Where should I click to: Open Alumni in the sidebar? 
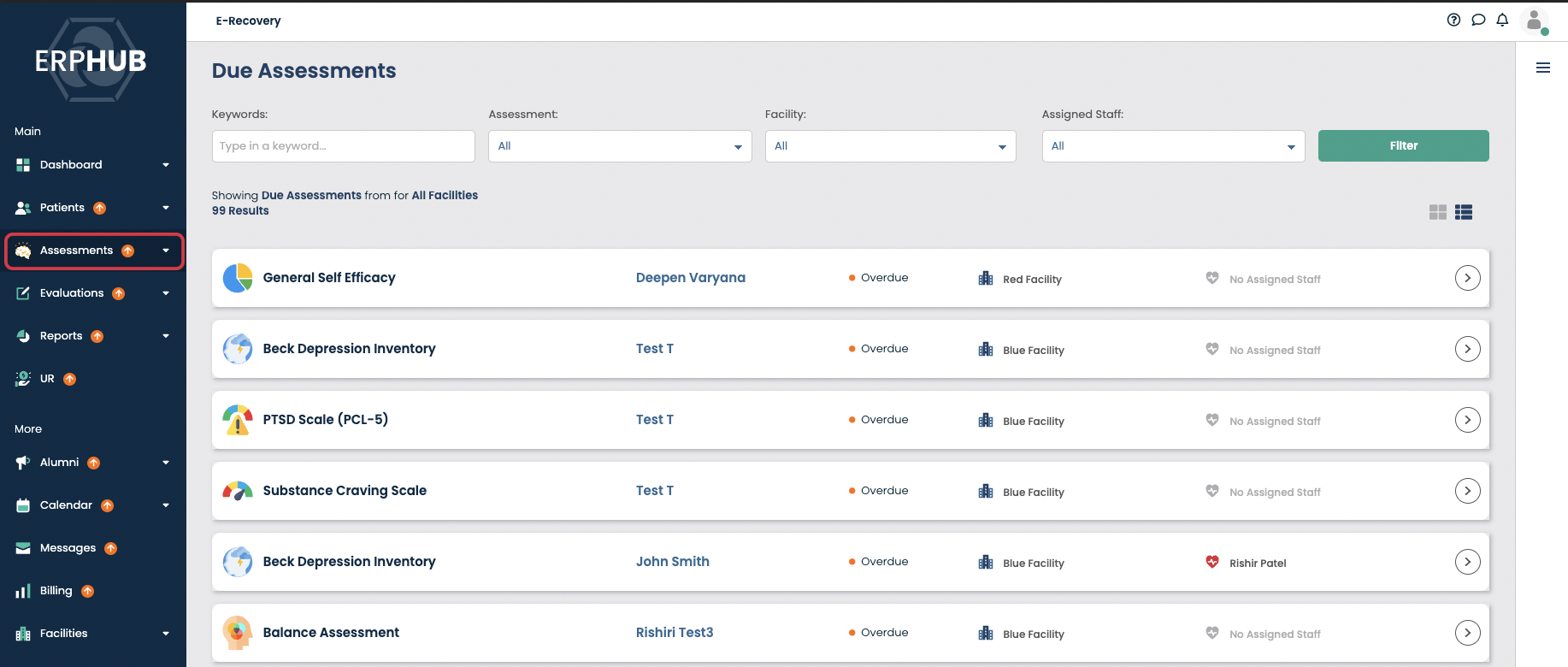click(x=59, y=463)
